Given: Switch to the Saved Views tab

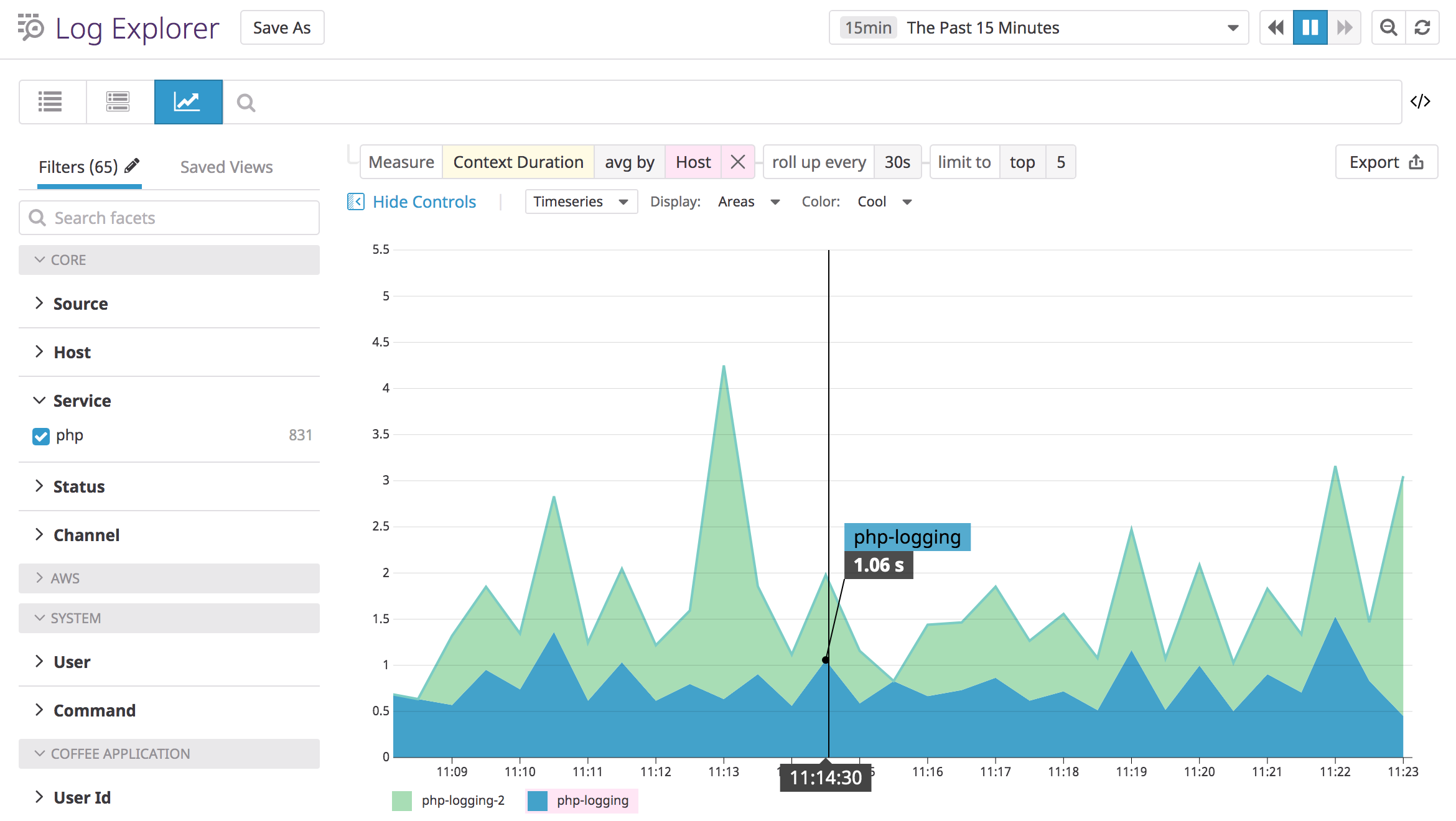Looking at the screenshot, I should (226, 167).
